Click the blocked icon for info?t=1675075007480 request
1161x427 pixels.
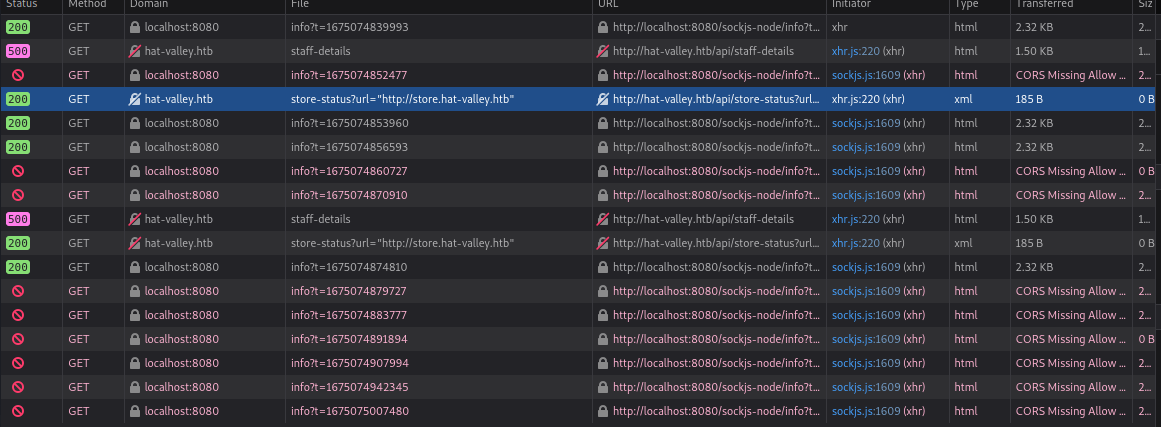[x=17, y=411]
